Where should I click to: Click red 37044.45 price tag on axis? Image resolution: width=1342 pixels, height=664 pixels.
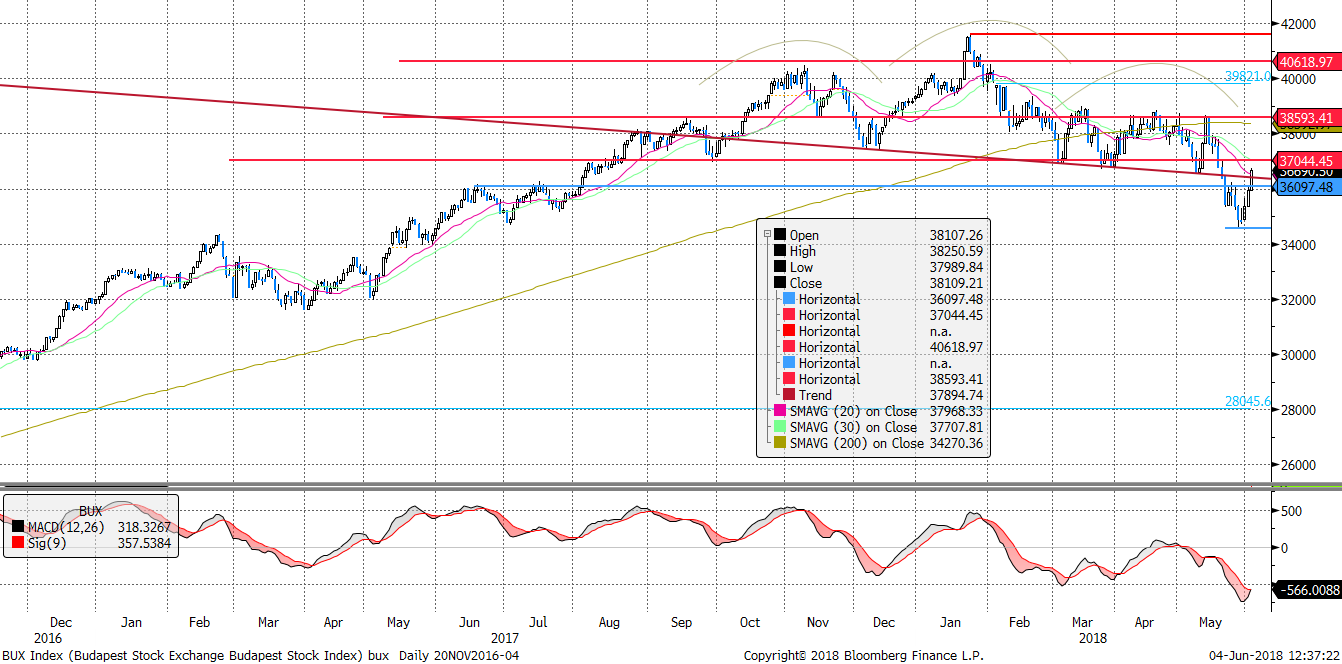[x=1306, y=160]
